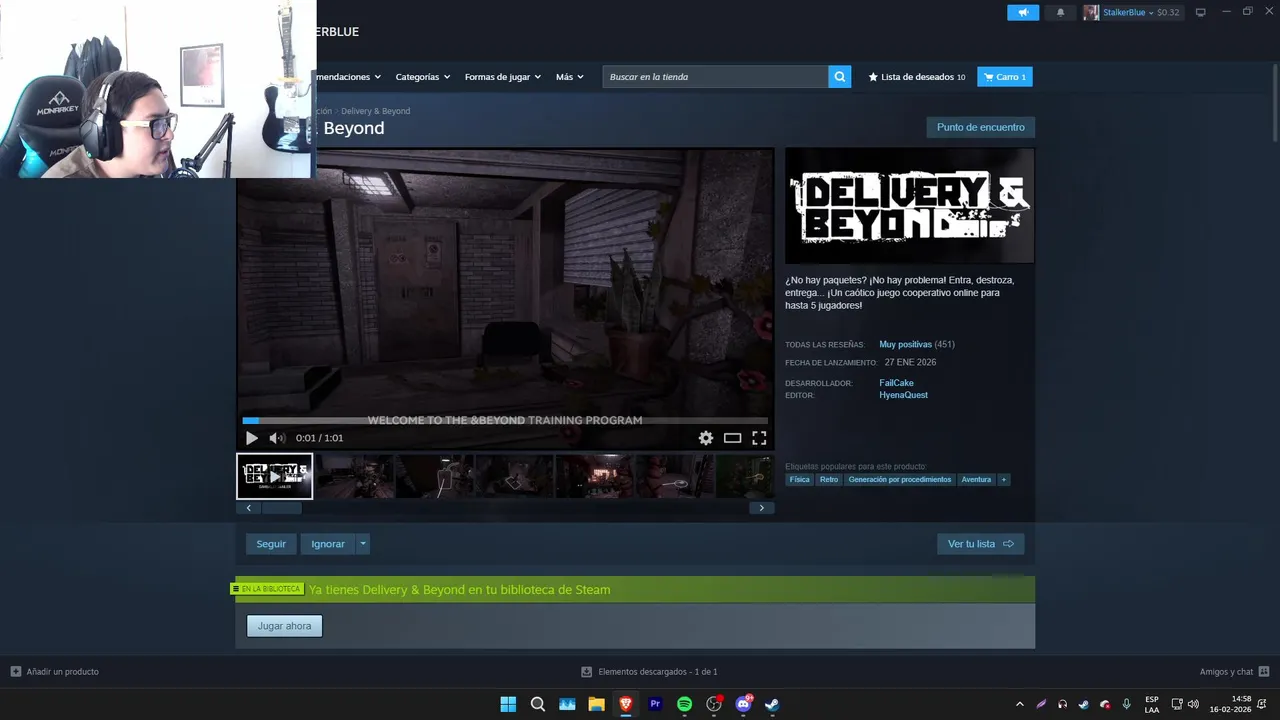Select the 'Física' tag

pos(799,480)
